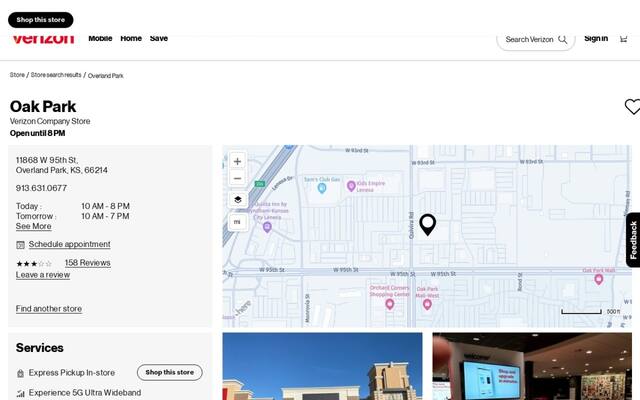Viewport: 640px width, 400px height.
Task: Open 158 Reviews
Action: point(87,263)
